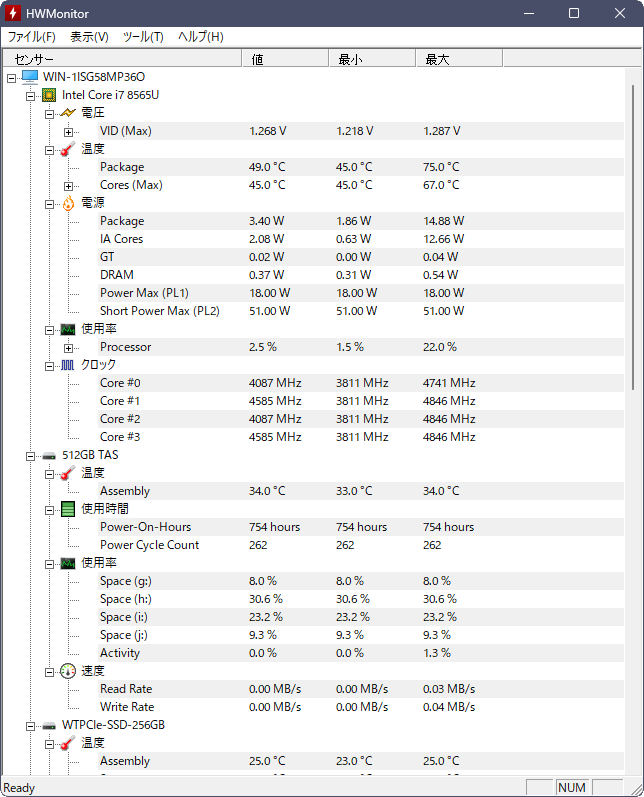Collapse the WTPCIe-SSD-256GB drive node
This screenshot has height=797, width=644.
tap(30, 726)
